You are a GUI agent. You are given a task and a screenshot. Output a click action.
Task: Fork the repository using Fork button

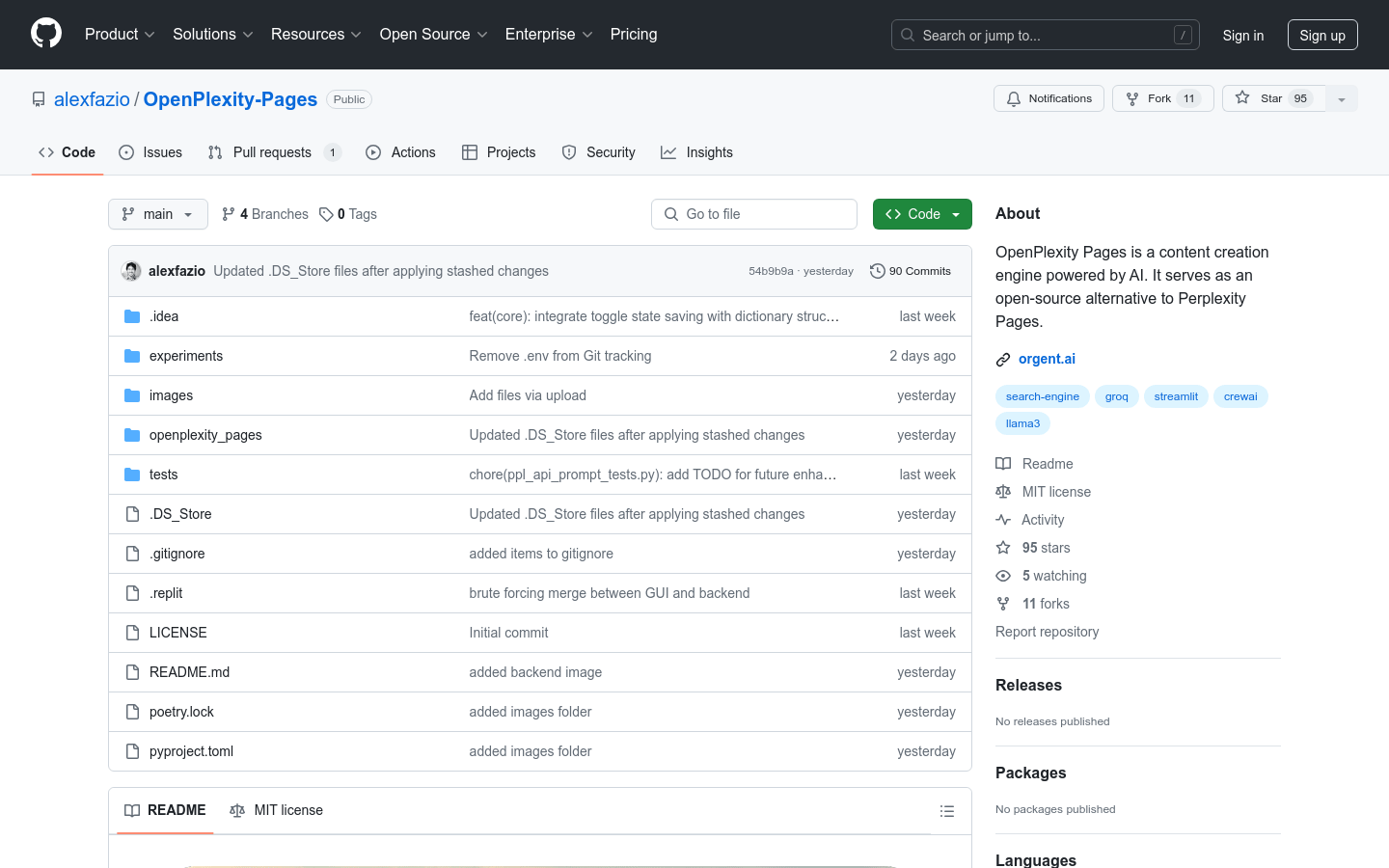click(1162, 98)
